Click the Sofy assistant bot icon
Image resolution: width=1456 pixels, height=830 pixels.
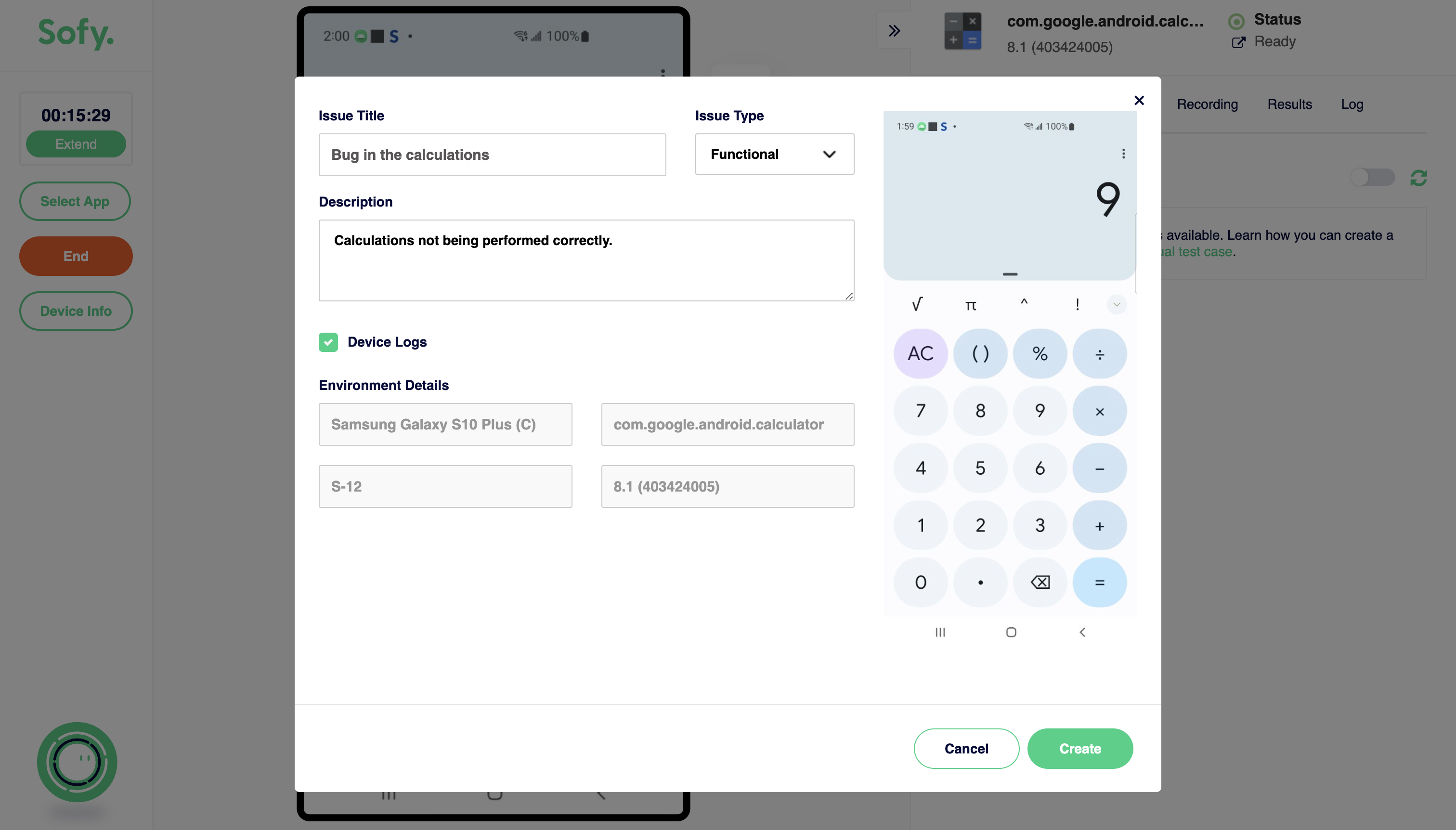click(77, 762)
